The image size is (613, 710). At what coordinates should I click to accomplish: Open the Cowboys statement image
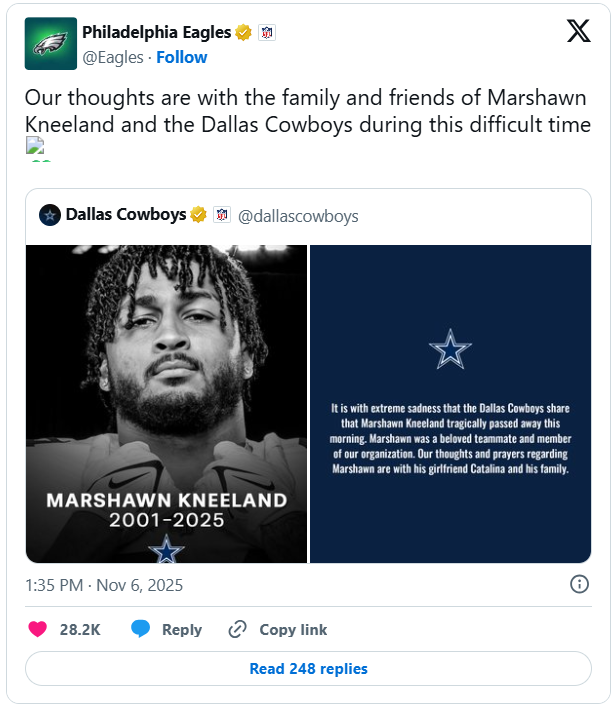point(450,403)
